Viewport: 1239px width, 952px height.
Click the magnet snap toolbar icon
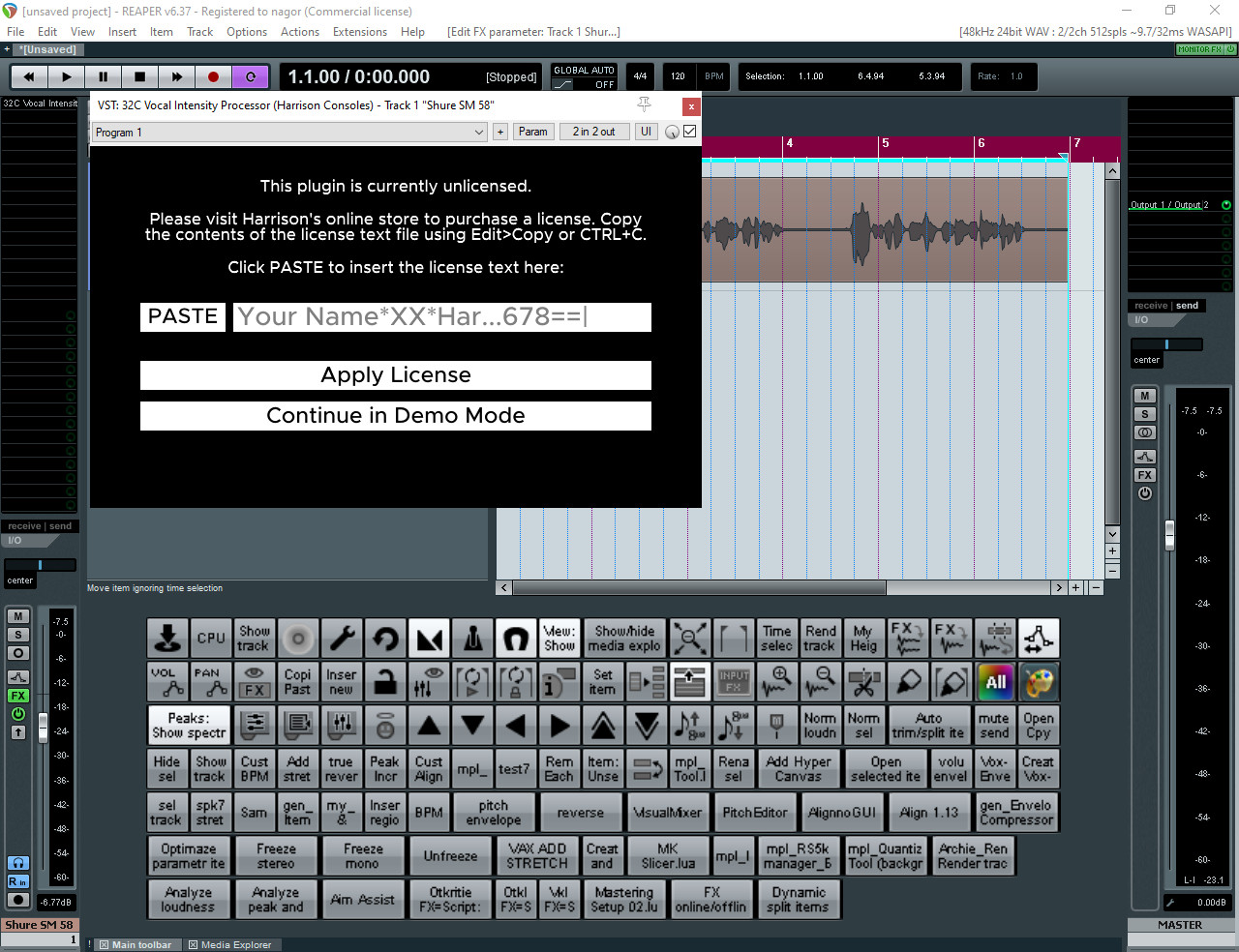pos(516,639)
